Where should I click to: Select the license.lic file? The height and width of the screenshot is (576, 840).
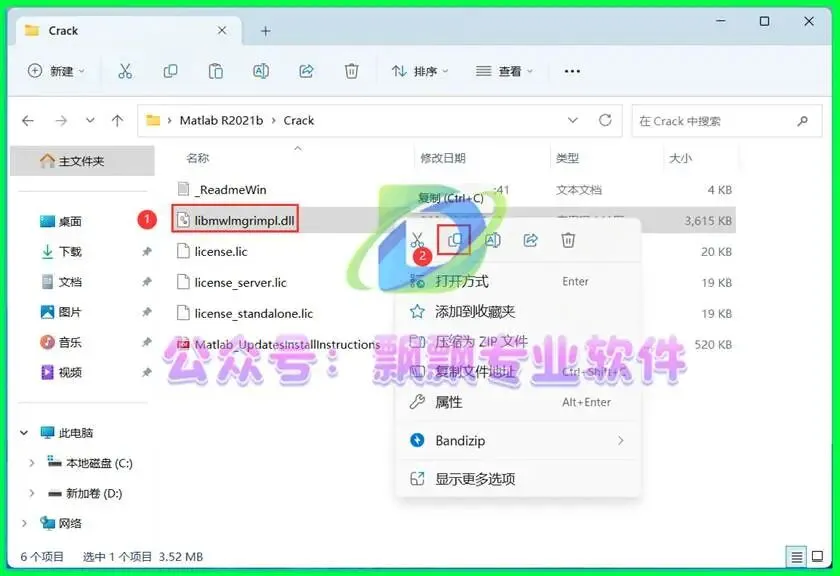212,251
